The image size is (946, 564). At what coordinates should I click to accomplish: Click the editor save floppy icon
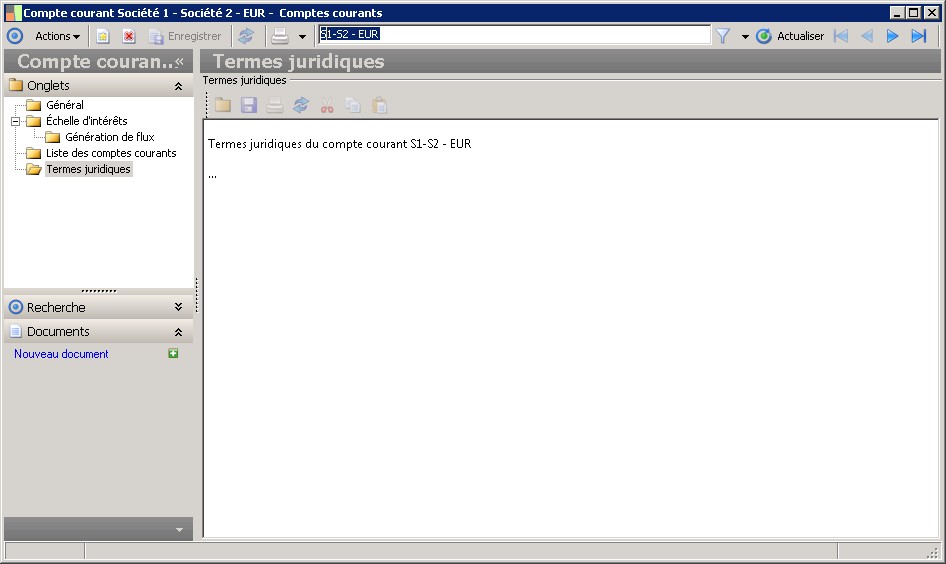coord(249,106)
